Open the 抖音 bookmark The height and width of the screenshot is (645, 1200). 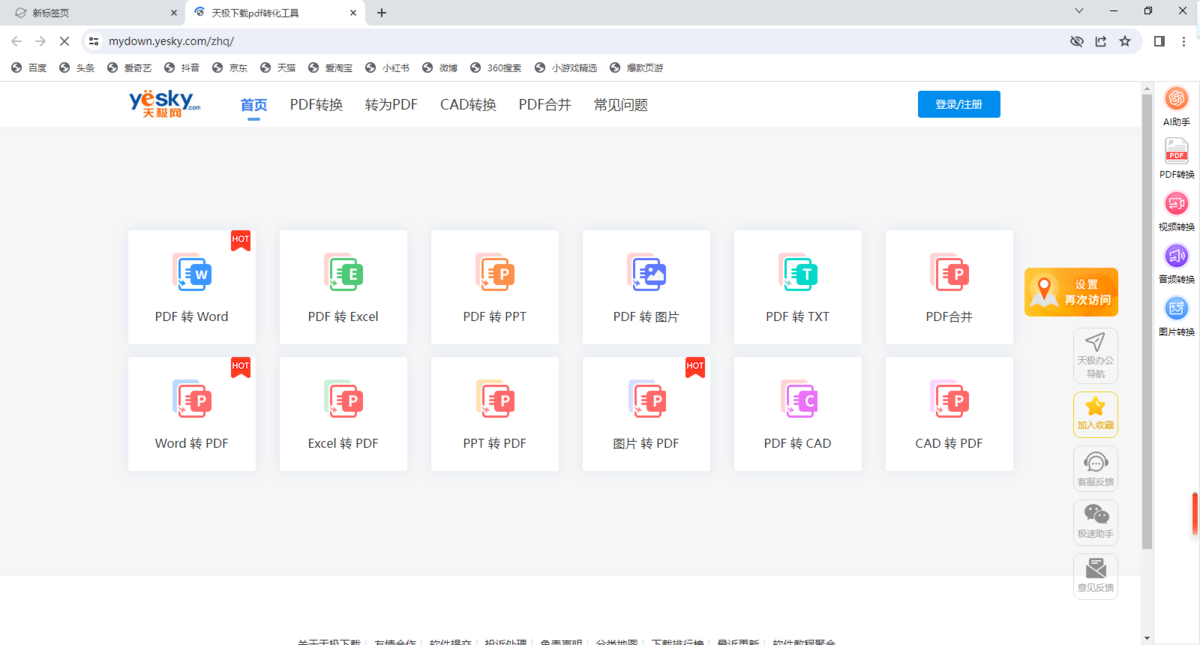click(182, 68)
